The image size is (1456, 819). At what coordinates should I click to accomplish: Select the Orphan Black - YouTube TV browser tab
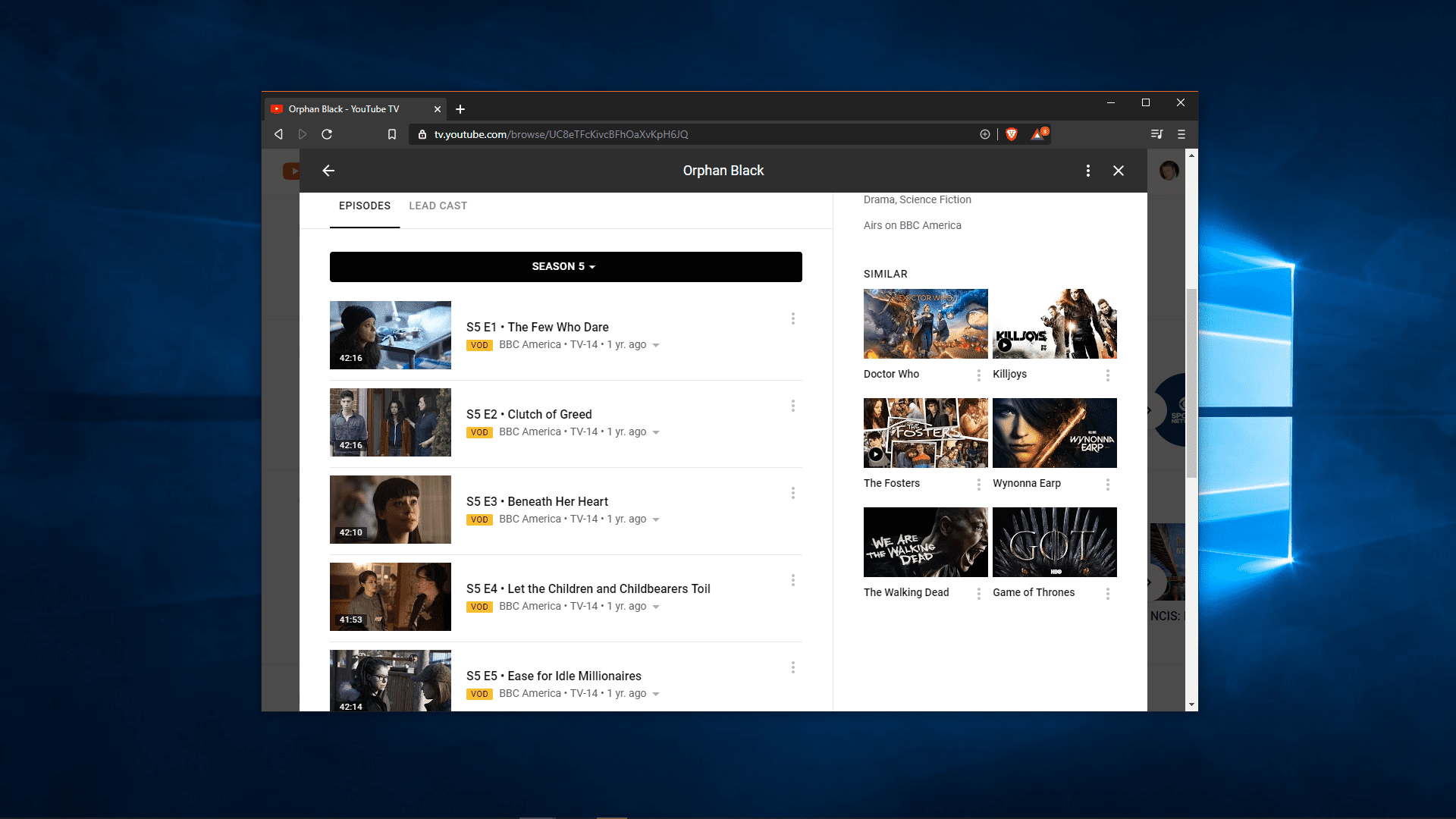coord(355,109)
